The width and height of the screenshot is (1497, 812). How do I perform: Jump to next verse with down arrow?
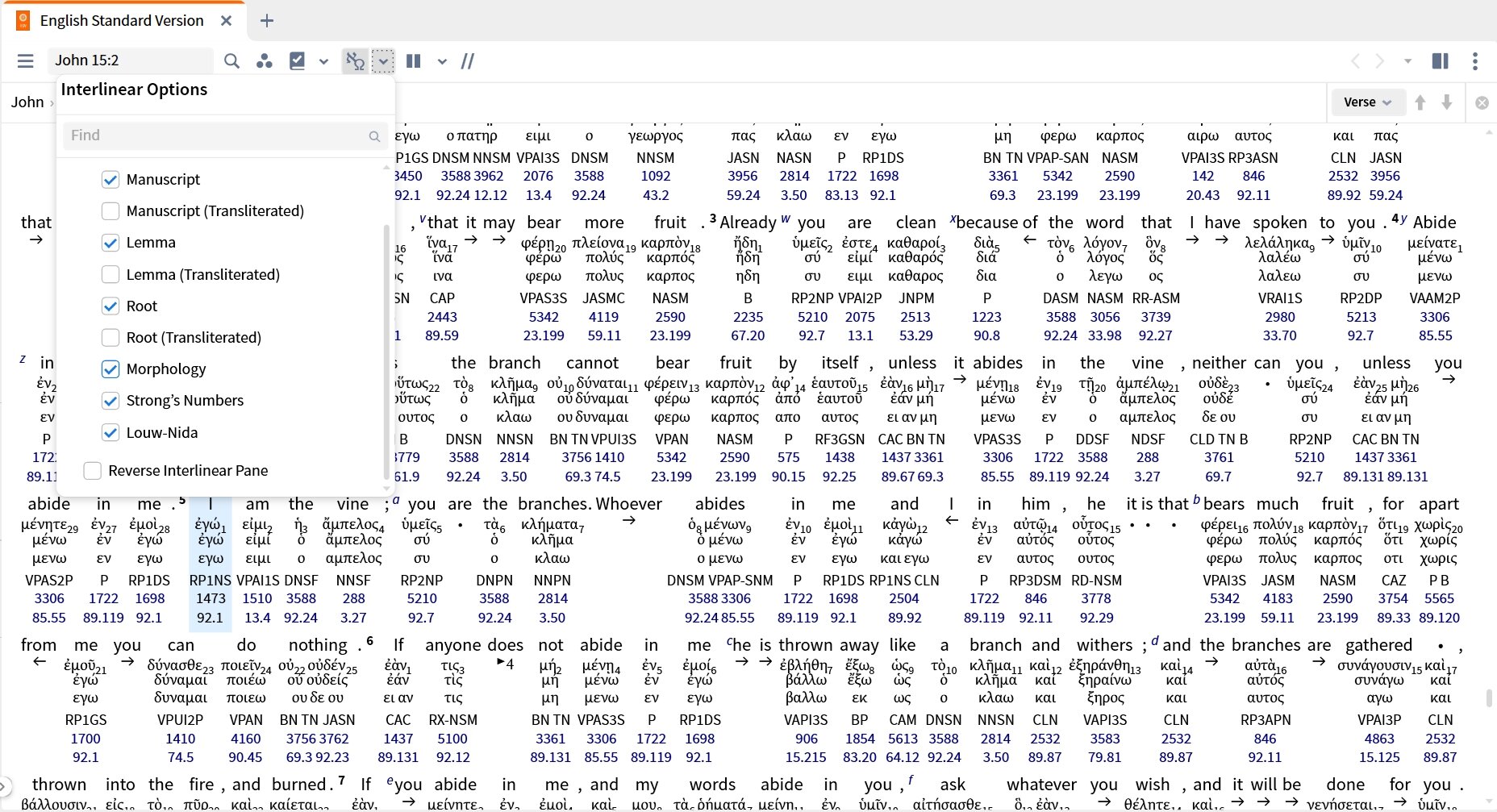(1447, 102)
